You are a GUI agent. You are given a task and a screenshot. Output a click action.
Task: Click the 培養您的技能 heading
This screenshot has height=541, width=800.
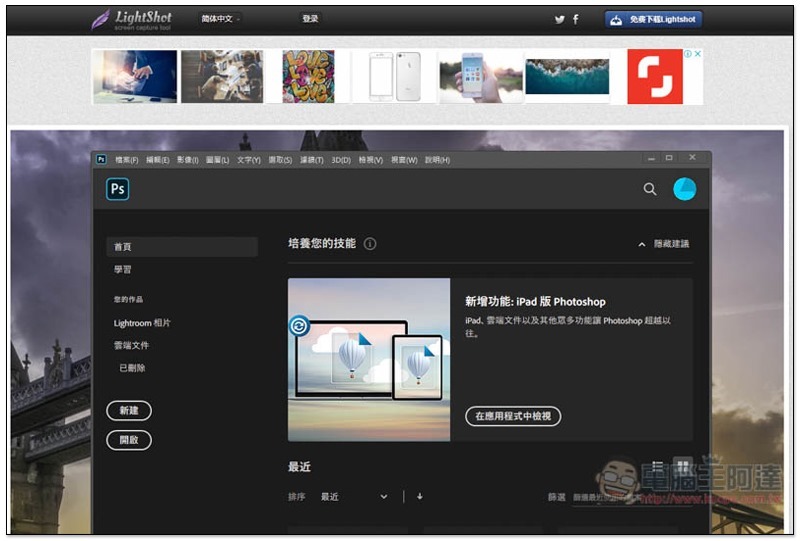coord(322,243)
